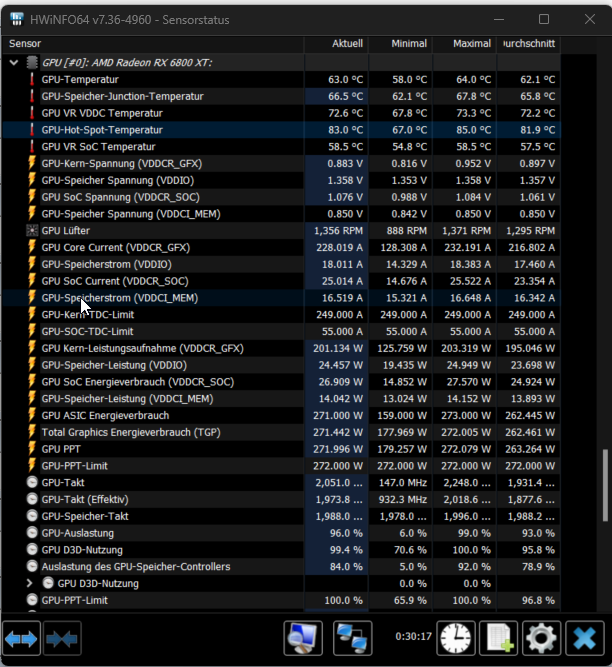This screenshot has height=667, width=612.
Task: Click the Sensor column header
Action: point(153,43)
